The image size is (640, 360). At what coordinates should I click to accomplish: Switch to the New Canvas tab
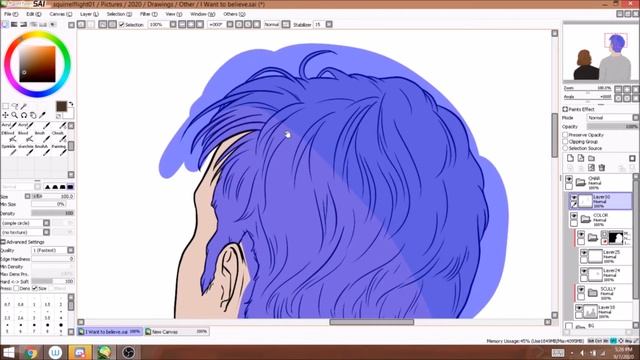tap(176, 332)
